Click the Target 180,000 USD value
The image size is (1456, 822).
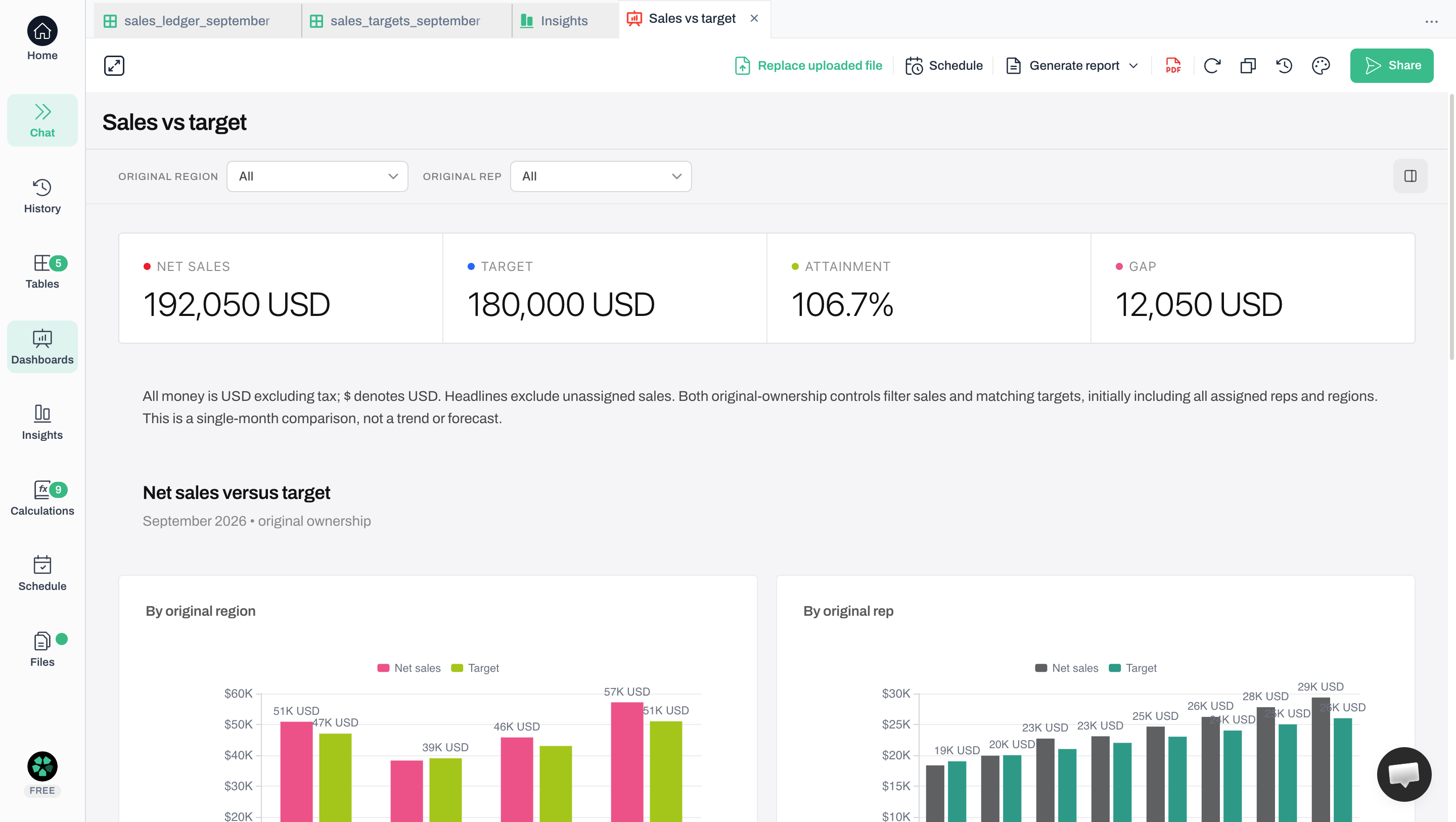(561, 304)
